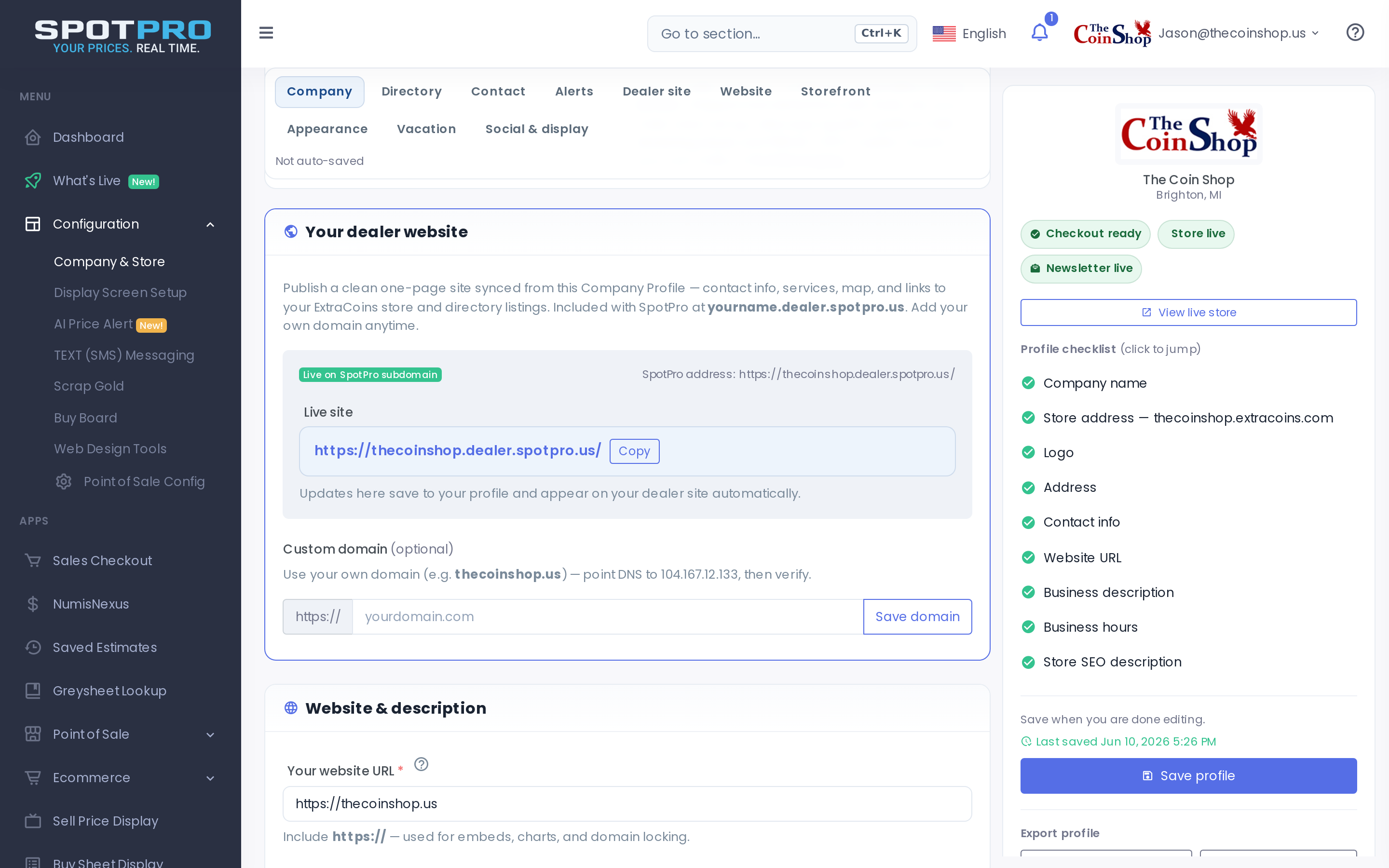
Task: Open Company & Store in sidebar
Action: click(x=109, y=262)
